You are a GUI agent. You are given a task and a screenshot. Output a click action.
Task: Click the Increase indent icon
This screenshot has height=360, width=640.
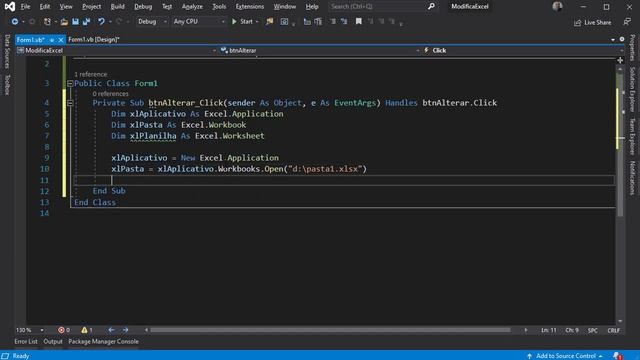pos(344,22)
